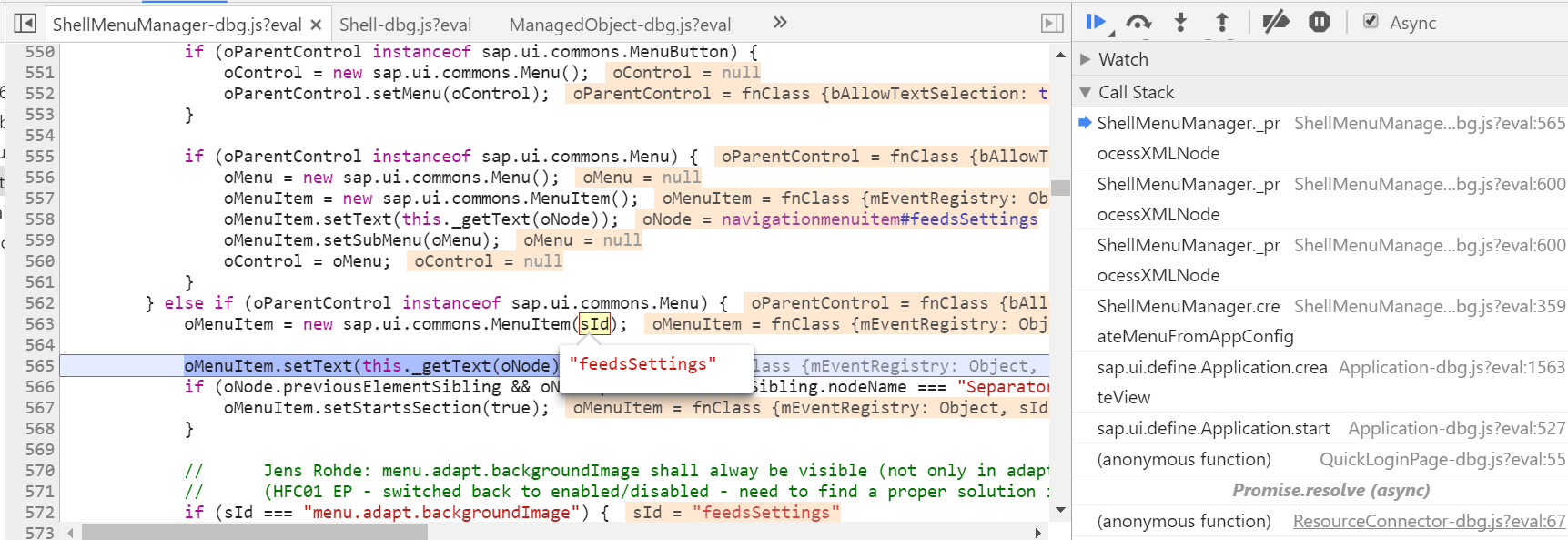Open source link Application-dbg.js?eval:527
Screen dimensions: 1568x540
(x=1457, y=428)
